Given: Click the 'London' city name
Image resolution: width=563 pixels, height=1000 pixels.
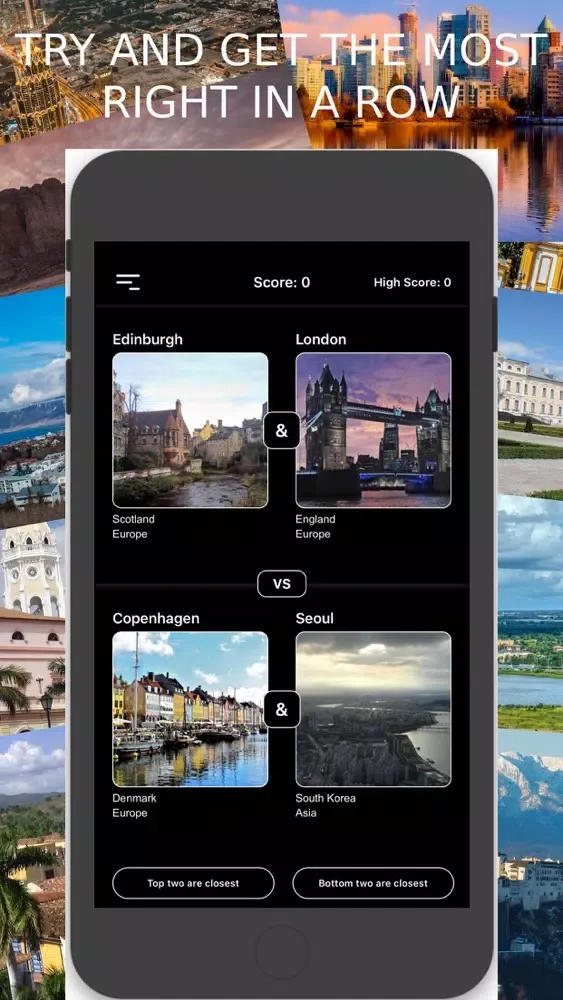Looking at the screenshot, I should [x=321, y=340].
